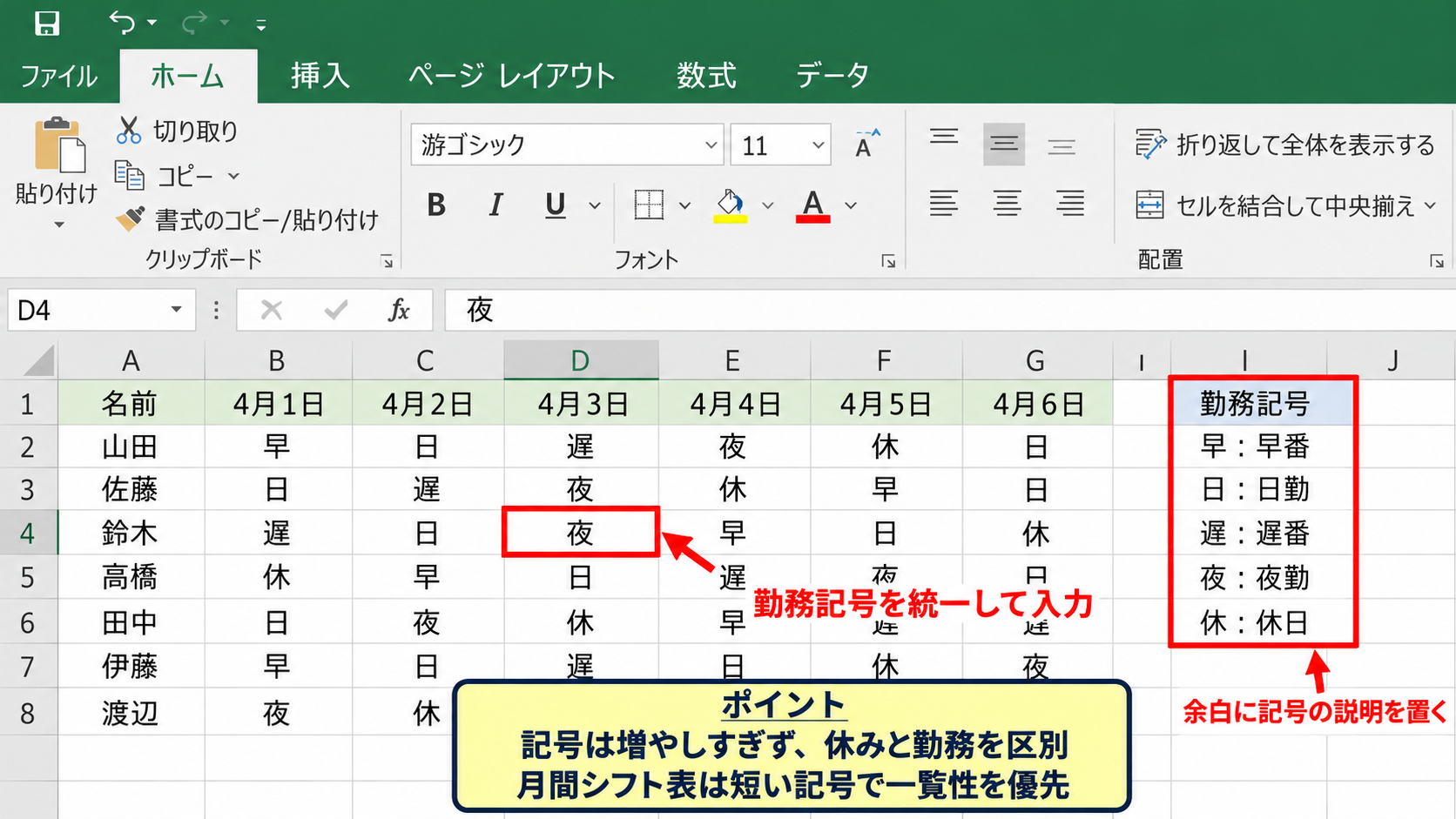The image size is (1456, 819).
Task: Click the cell borders icon
Action: tap(649, 205)
